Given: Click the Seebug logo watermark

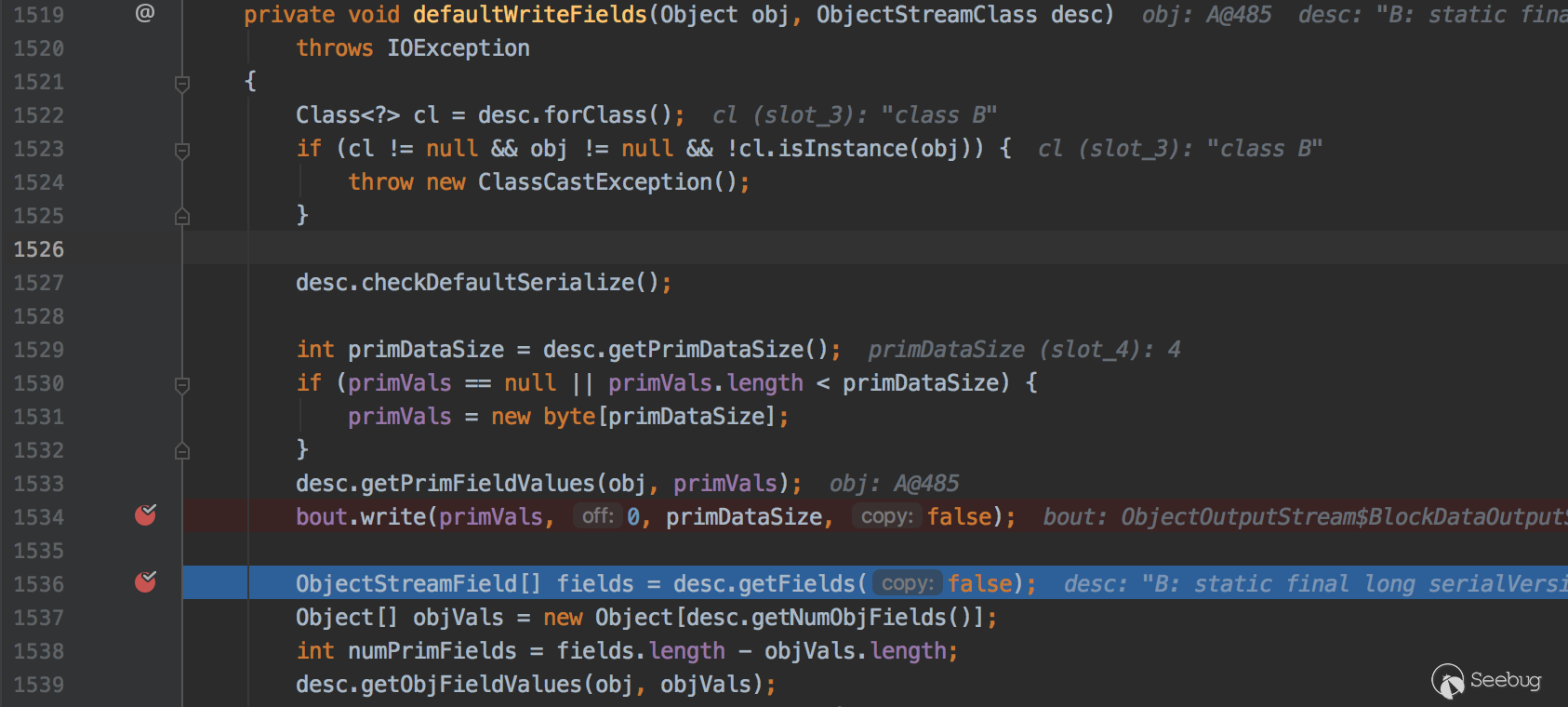Looking at the screenshot, I should coord(1486,681).
